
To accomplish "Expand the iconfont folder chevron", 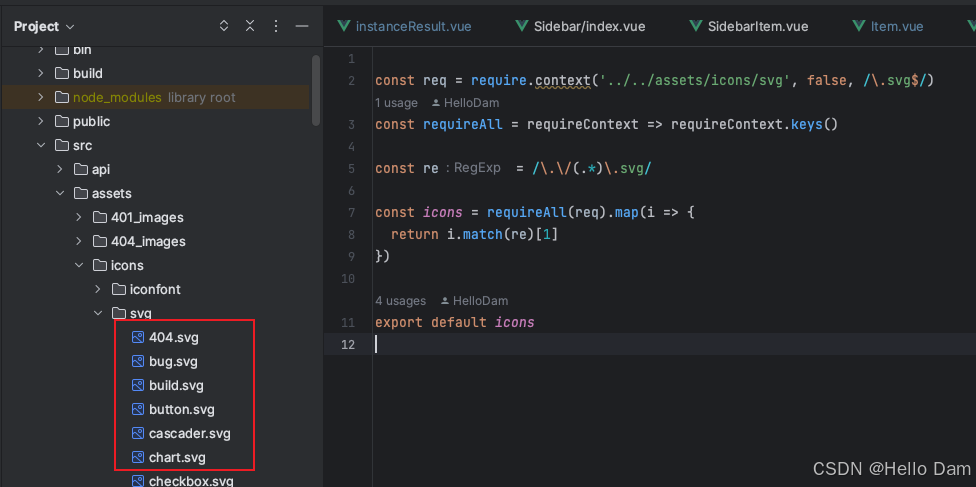I will [98, 290].
